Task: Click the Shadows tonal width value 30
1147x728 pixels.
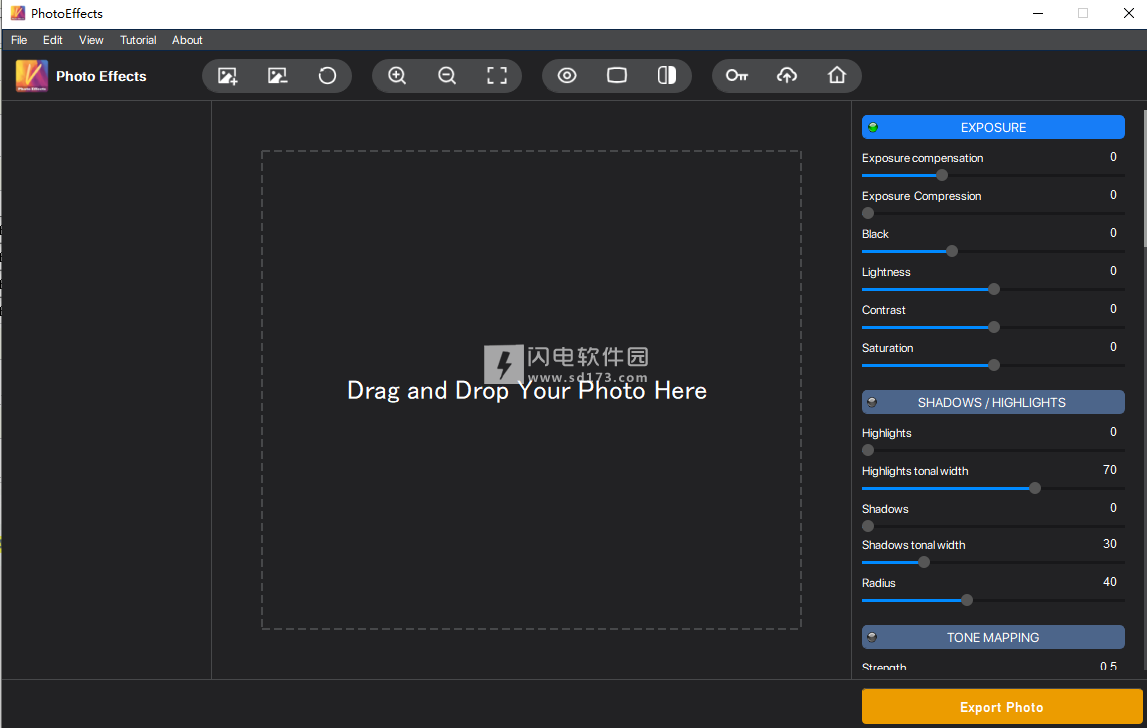Action: [1110, 544]
